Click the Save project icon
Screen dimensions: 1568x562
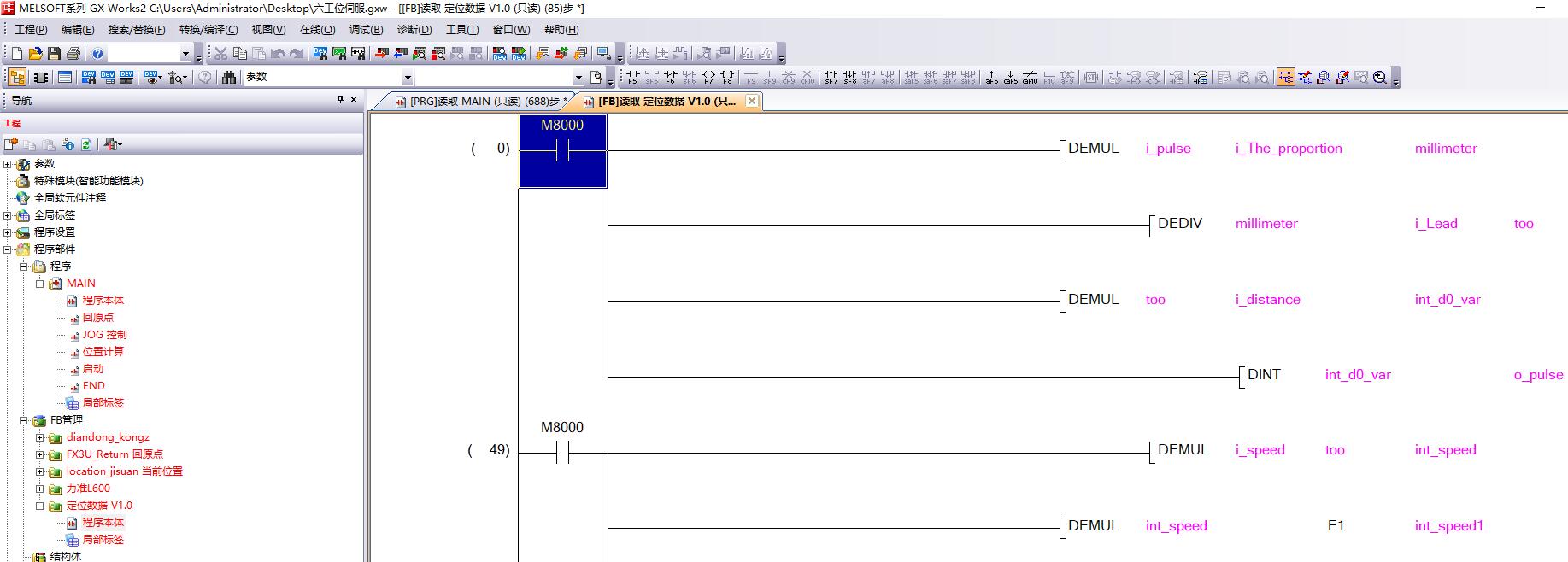pyautogui.click(x=54, y=54)
